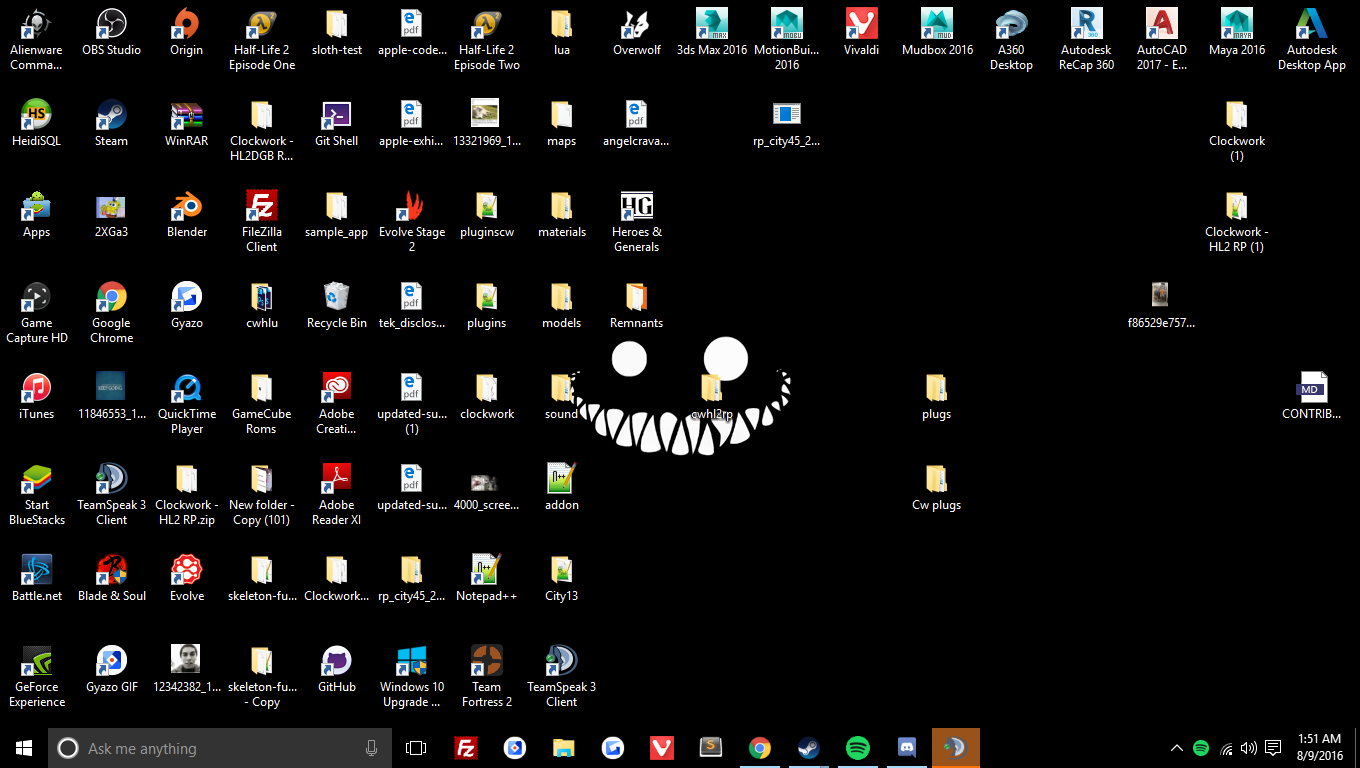Click the Vivaldi taskbar icon
Viewport: 1360px width, 768px height.
[662, 748]
